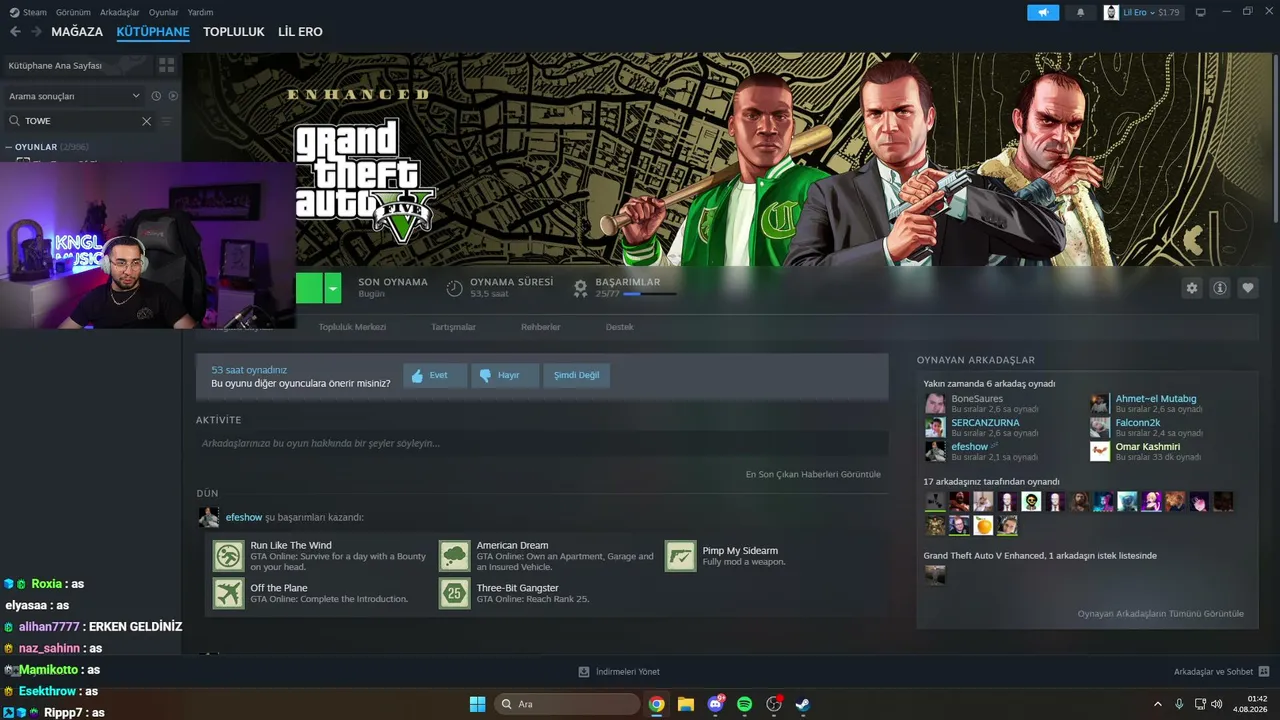Switch to the TOPLULUK tab
This screenshot has width=1280, height=720.
click(x=234, y=32)
